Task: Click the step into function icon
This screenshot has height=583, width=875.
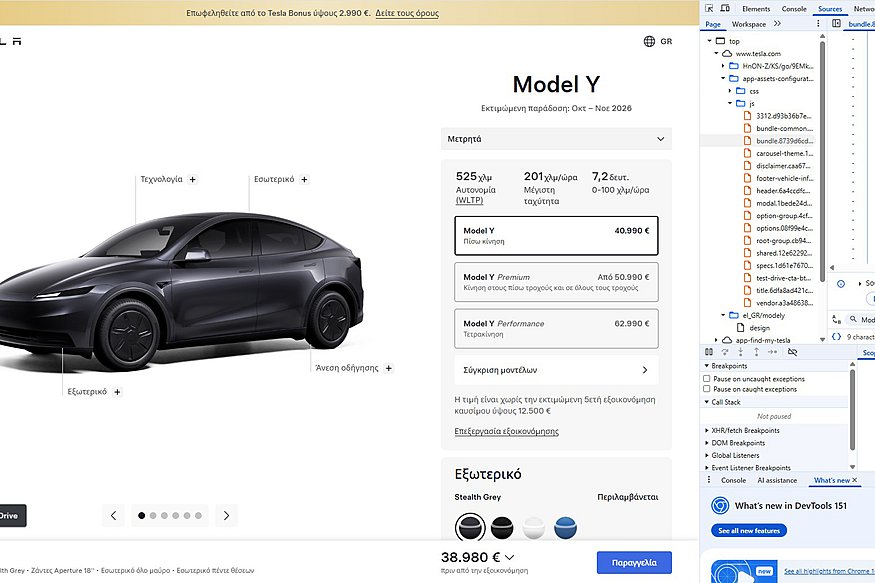Action: (740, 352)
